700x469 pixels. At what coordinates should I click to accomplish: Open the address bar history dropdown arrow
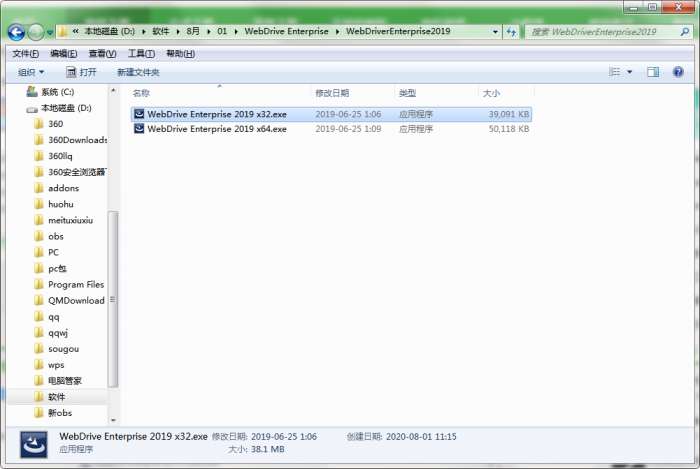tap(495, 32)
